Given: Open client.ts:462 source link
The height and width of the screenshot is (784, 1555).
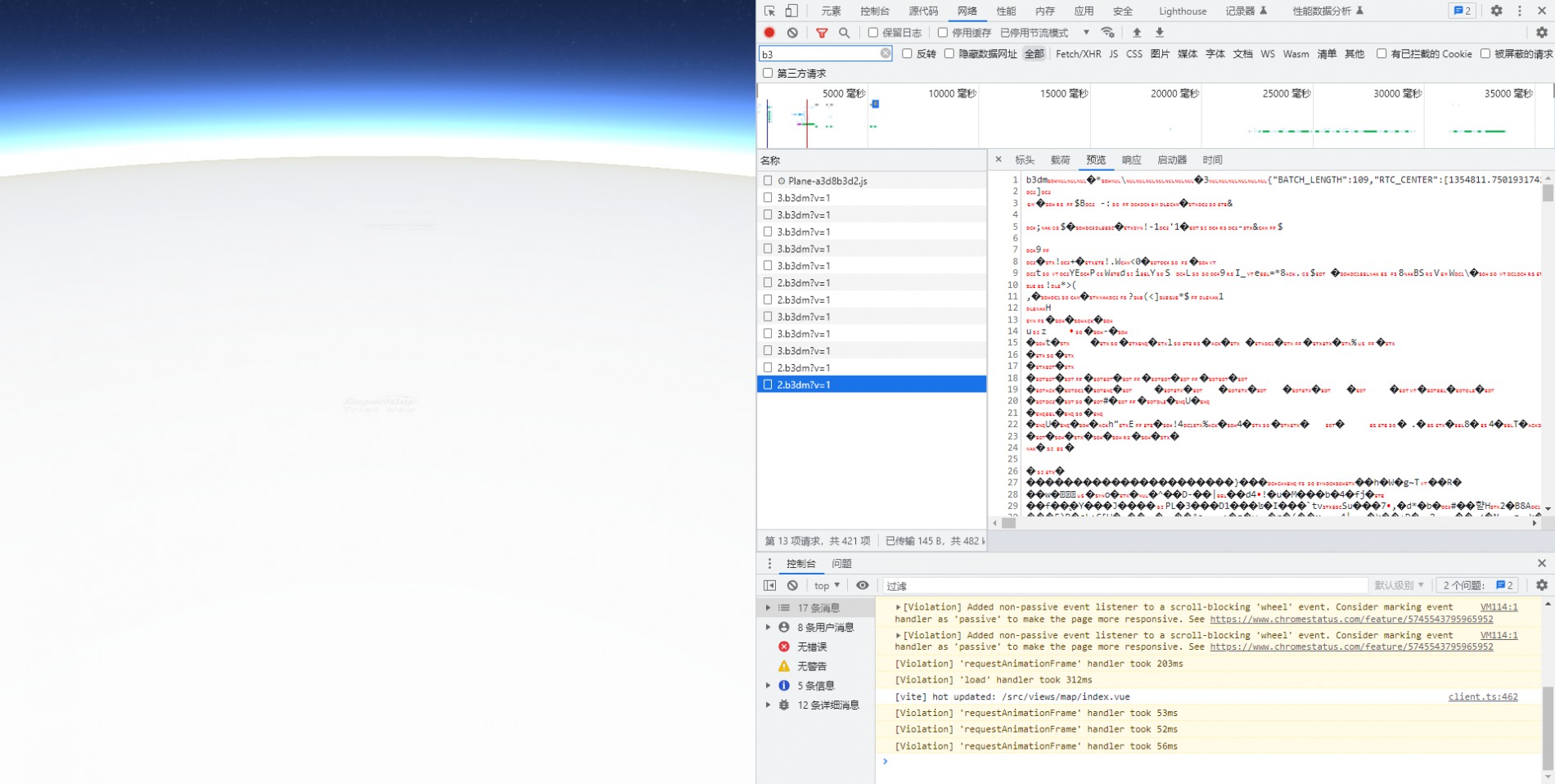Looking at the screenshot, I should pos(1482,696).
